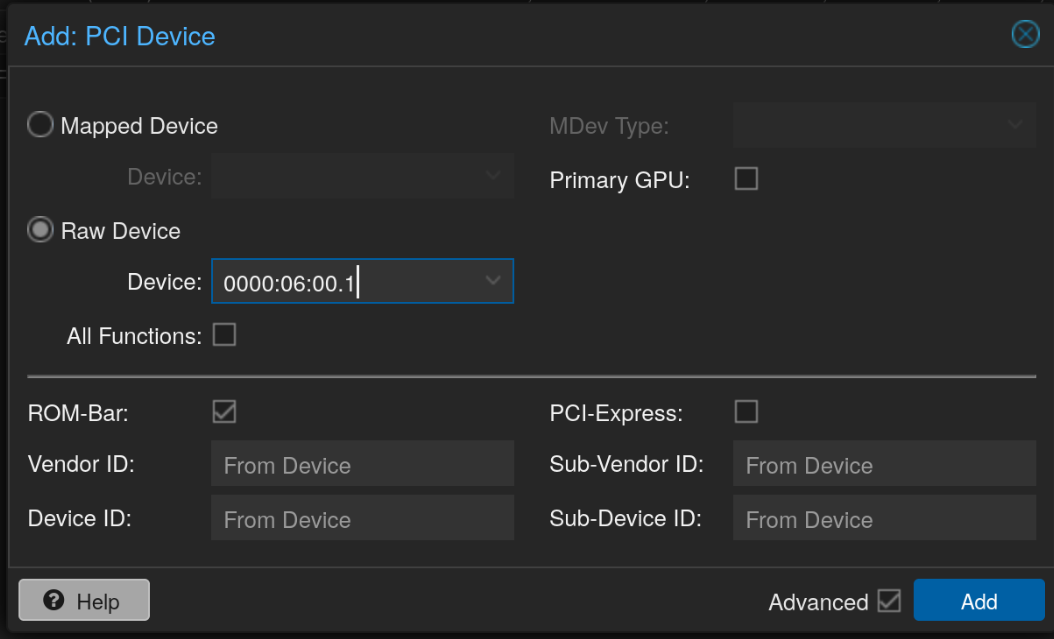Disable the ROM-Bar checkbox
Viewport: 1054px width, 639px height.
[224, 411]
